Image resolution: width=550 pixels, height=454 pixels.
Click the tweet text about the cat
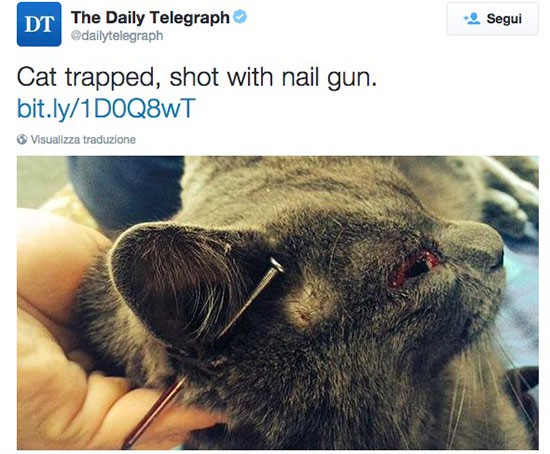197,77
